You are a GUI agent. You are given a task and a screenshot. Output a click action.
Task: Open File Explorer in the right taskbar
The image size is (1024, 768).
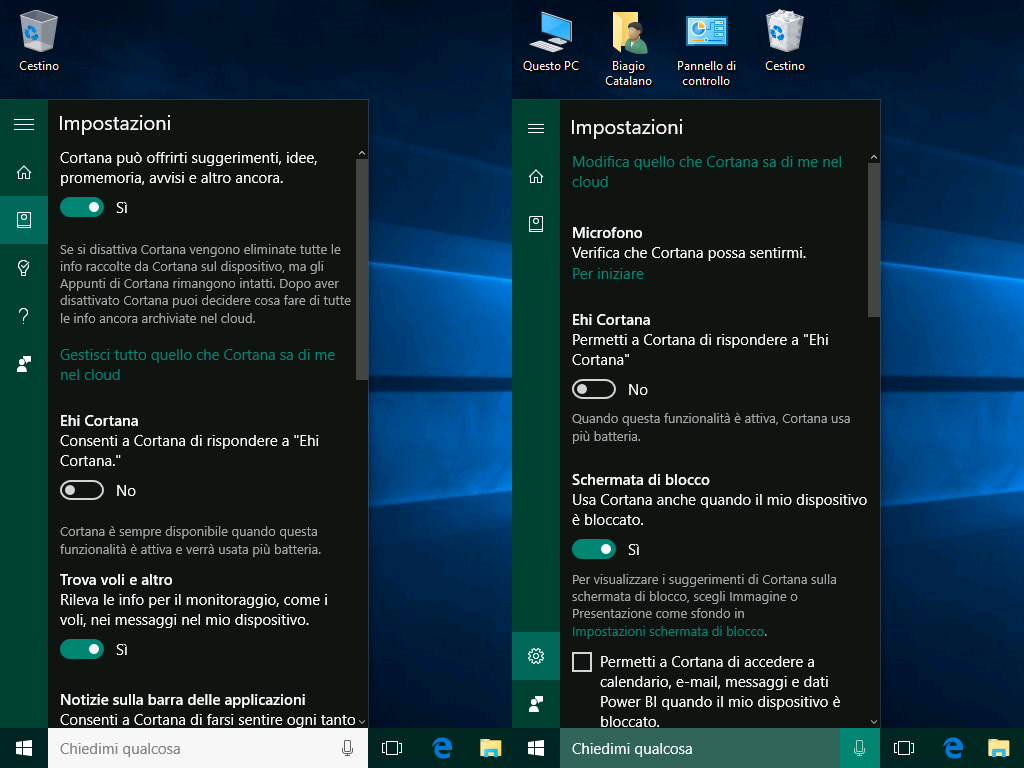999,748
